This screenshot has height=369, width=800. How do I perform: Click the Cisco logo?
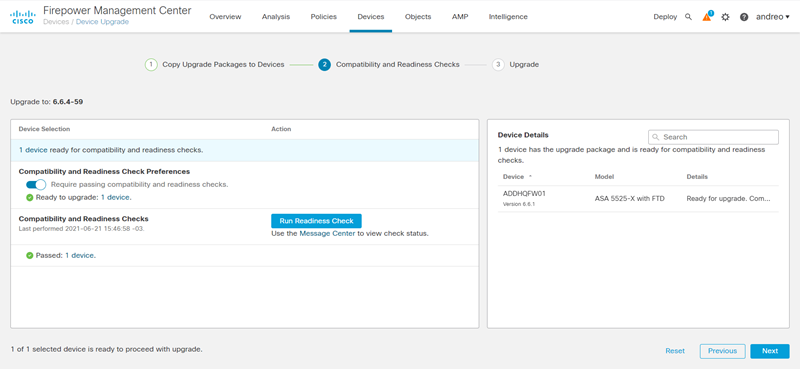[22, 16]
